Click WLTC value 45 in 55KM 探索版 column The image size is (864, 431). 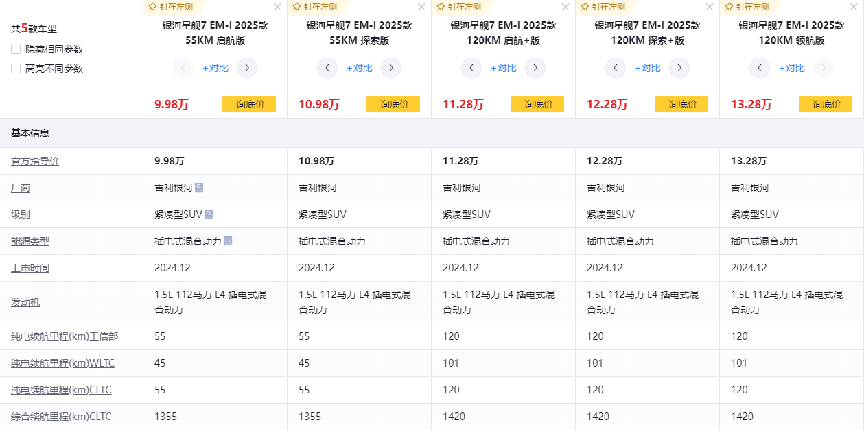click(304, 363)
